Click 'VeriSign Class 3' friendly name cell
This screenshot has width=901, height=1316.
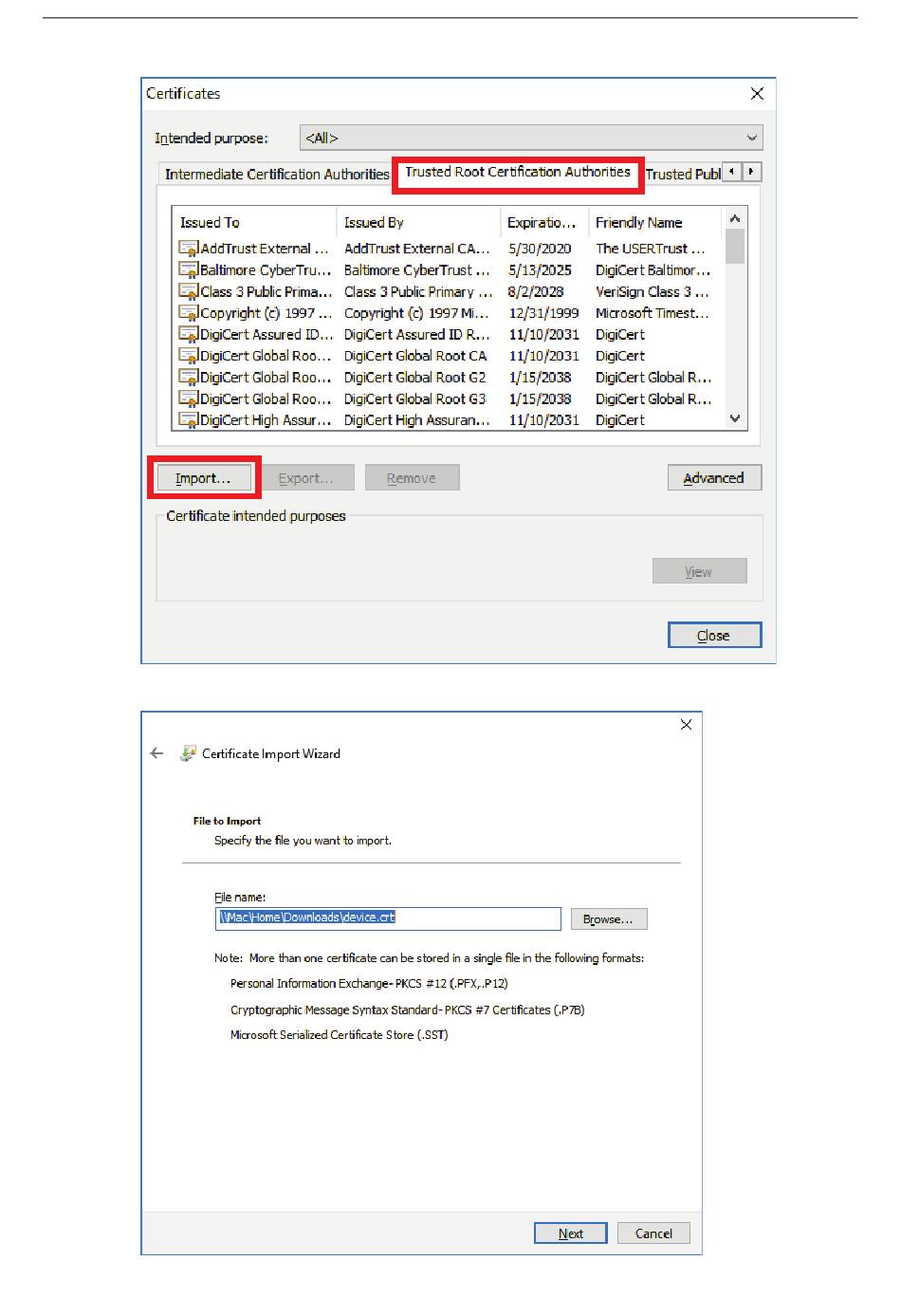(653, 291)
